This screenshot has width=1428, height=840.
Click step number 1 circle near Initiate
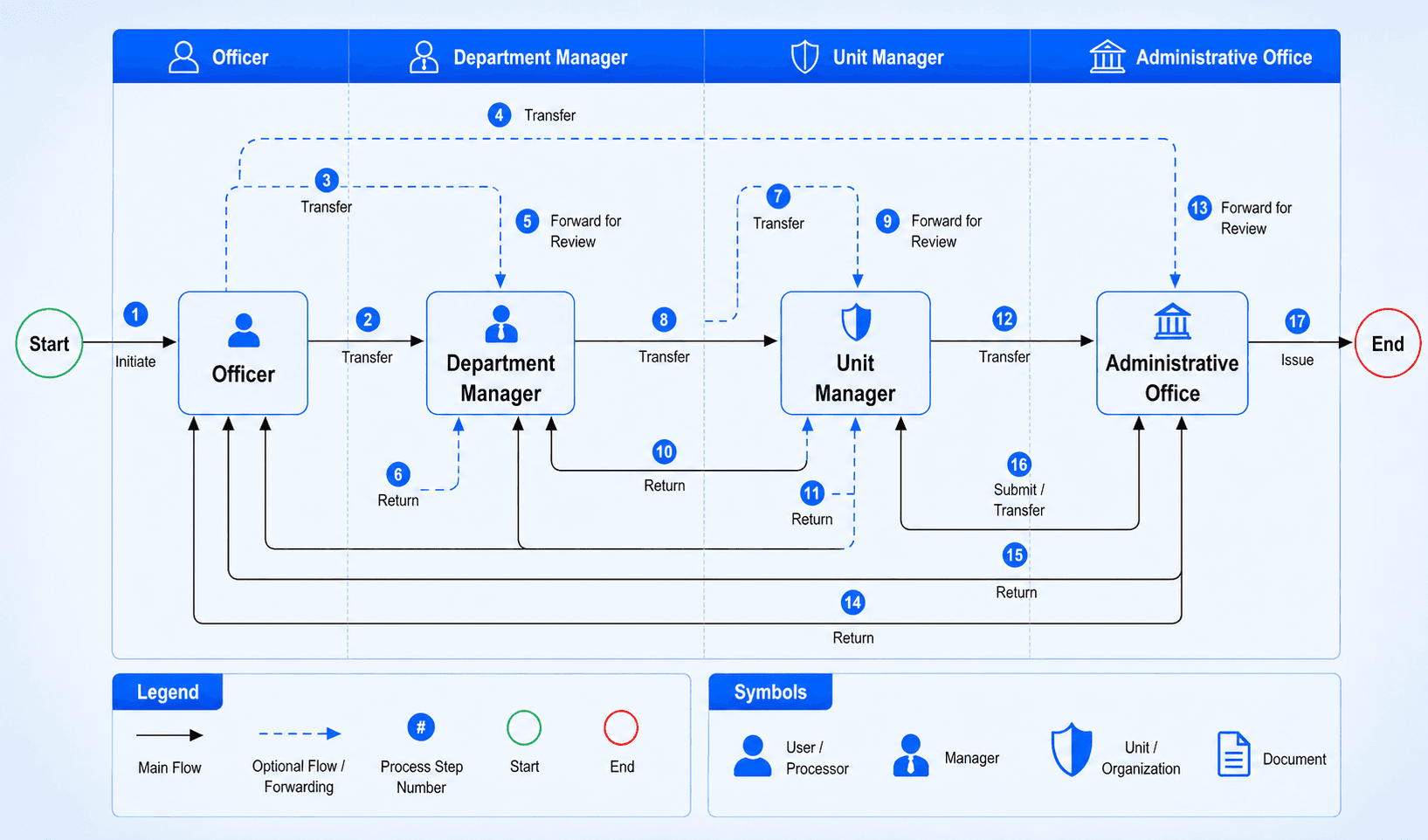[135, 314]
